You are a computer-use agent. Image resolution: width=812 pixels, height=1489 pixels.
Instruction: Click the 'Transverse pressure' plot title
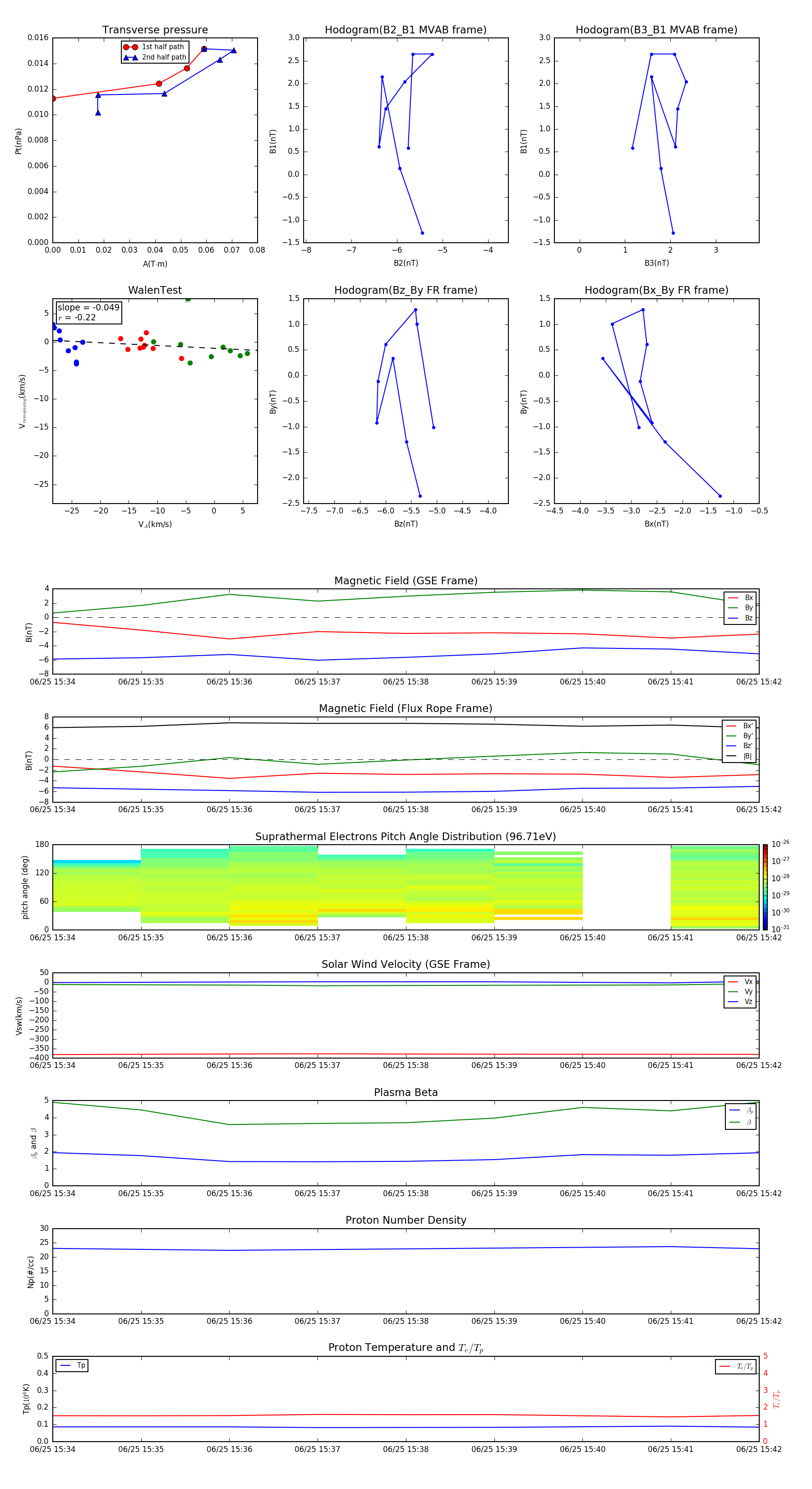[x=155, y=30]
